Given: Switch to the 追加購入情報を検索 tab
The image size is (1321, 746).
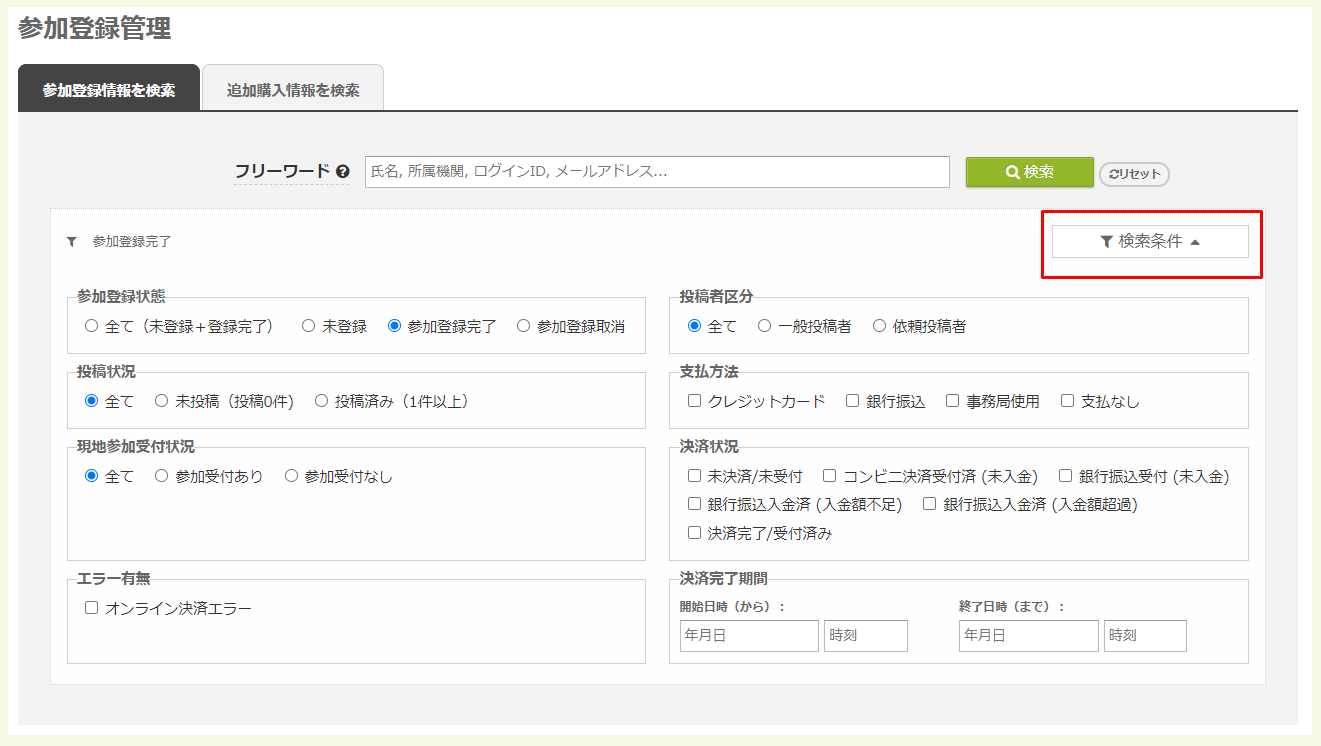Looking at the screenshot, I should click(292, 87).
